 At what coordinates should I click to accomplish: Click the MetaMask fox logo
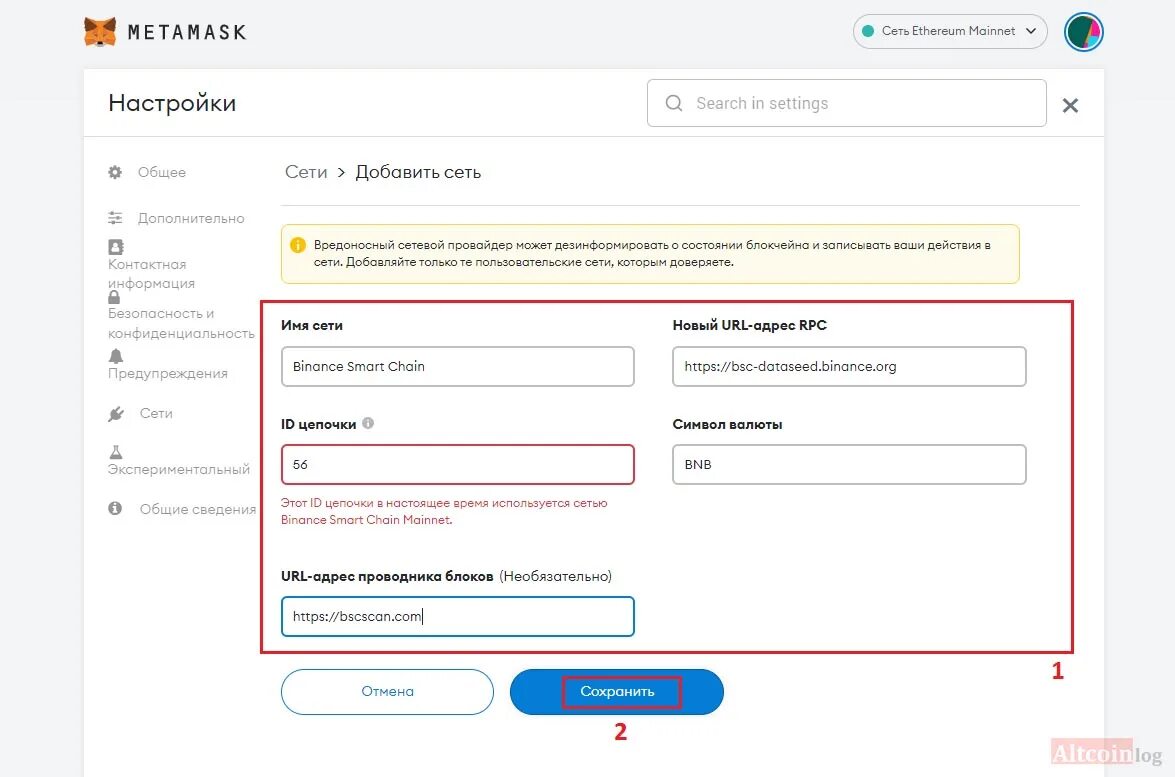(100, 32)
